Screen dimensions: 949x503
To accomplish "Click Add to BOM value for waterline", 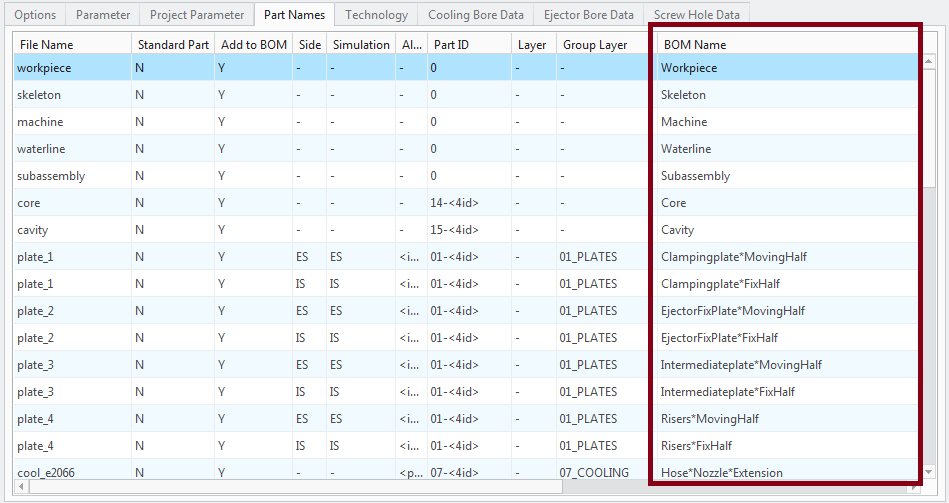I will click(x=221, y=149).
